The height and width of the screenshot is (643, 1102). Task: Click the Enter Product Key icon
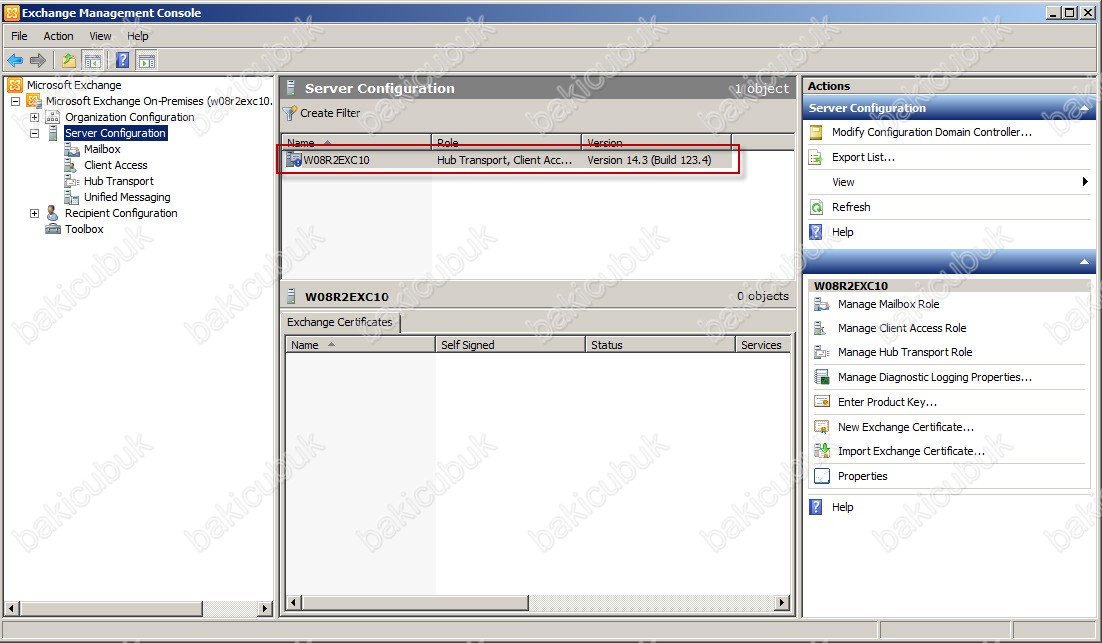(x=822, y=402)
